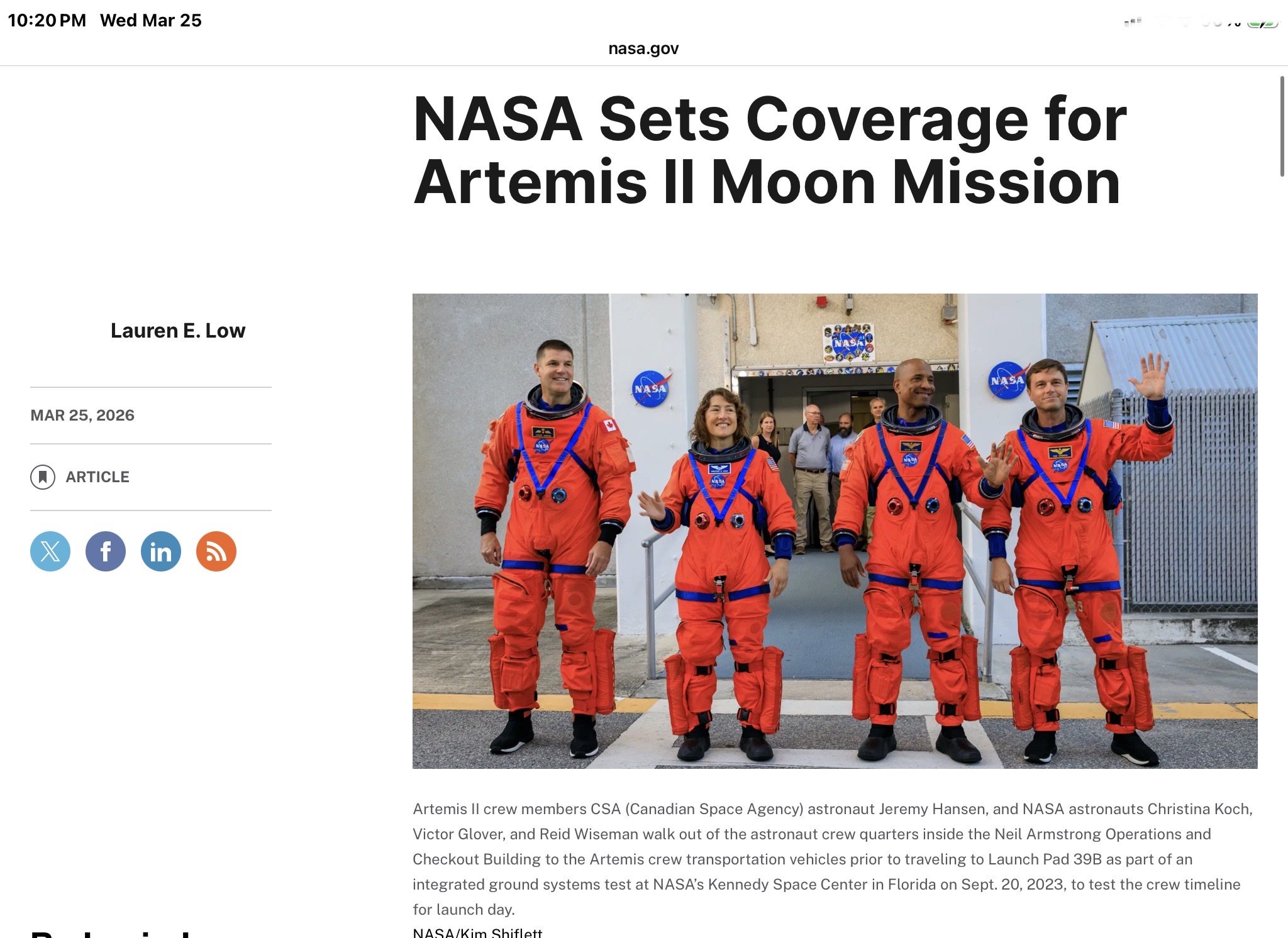Tap the green charging battery icon

point(1263,23)
